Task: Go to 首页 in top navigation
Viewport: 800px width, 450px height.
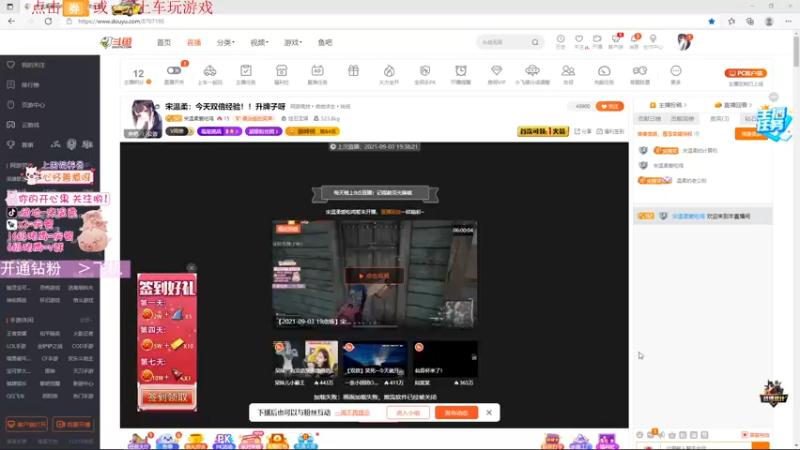Action: point(164,42)
